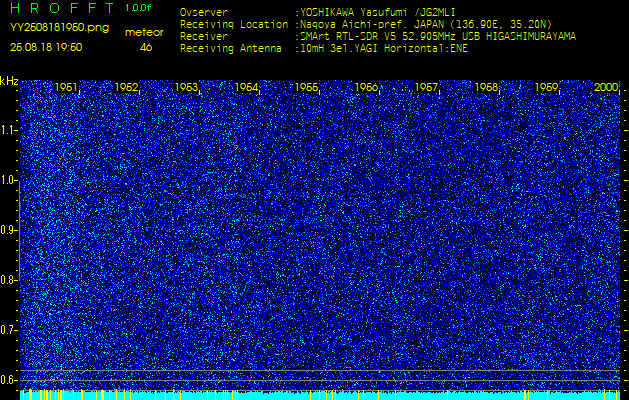Select the Nagoya Aichi-pref. JAPAN location text
Image resolution: width=629 pixels, height=400 pixels.
point(425,24)
